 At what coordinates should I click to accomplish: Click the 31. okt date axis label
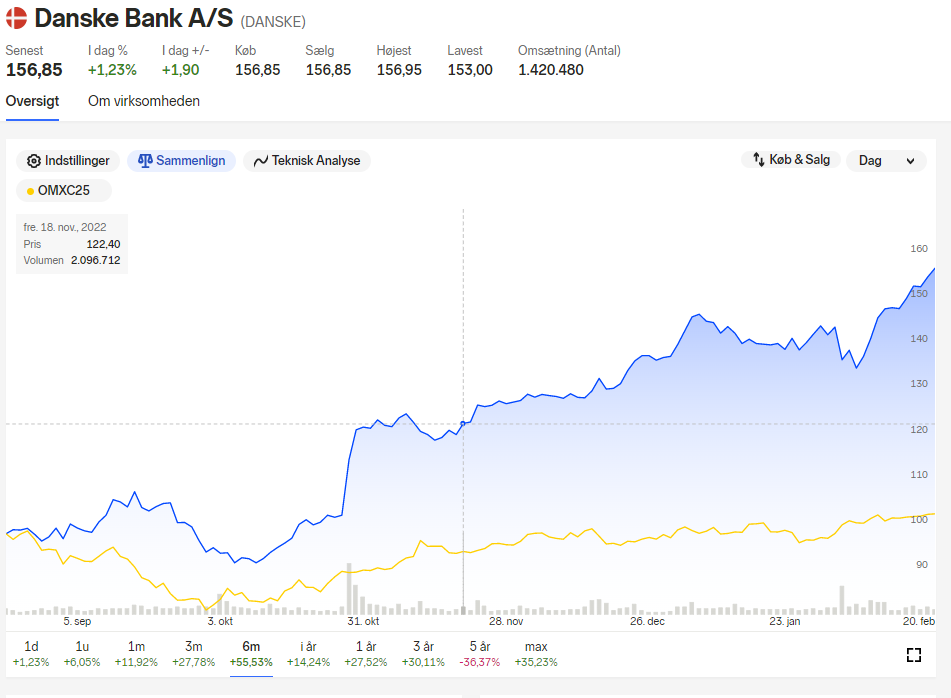(x=363, y=621)
